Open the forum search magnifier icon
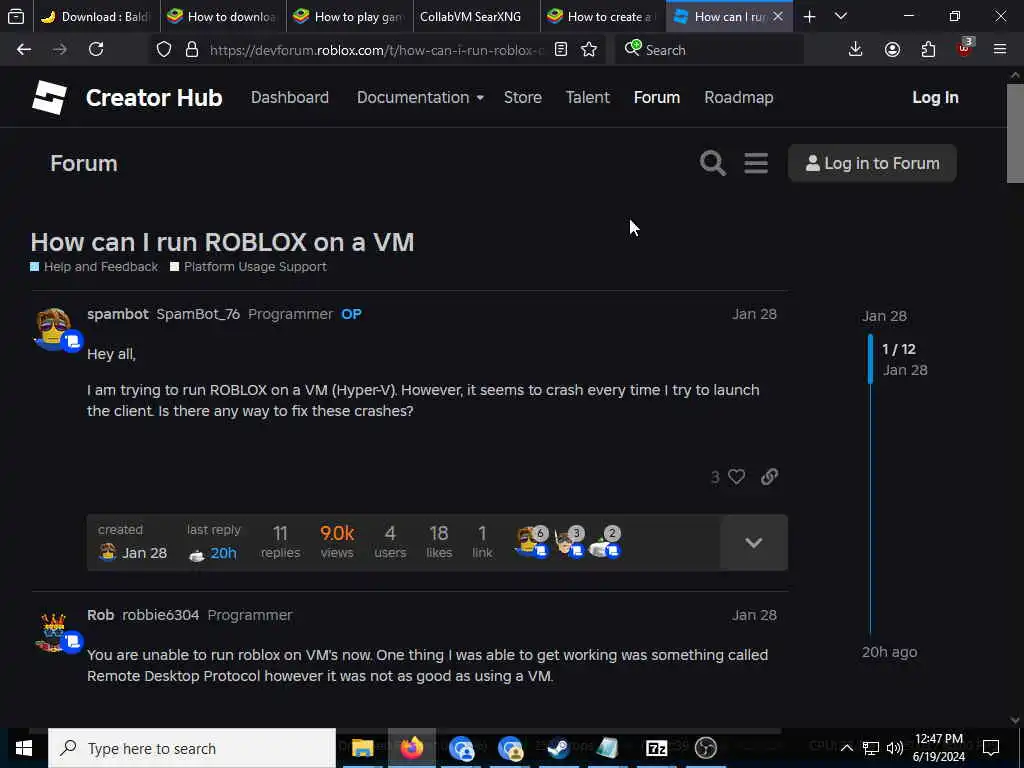The width and height of the screenshot is (1024, 768). (x=712, y=163)
